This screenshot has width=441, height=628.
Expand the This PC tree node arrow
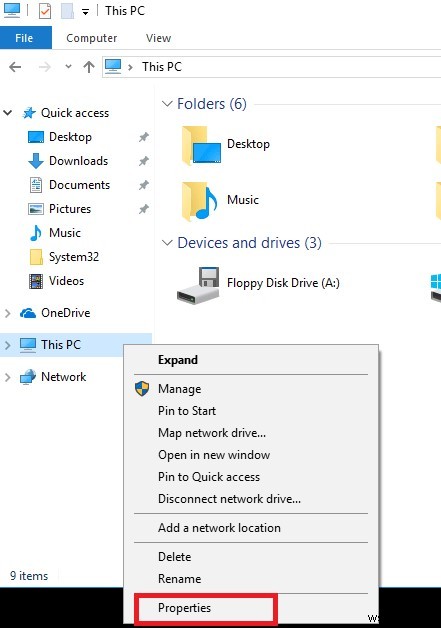(8, 345)
